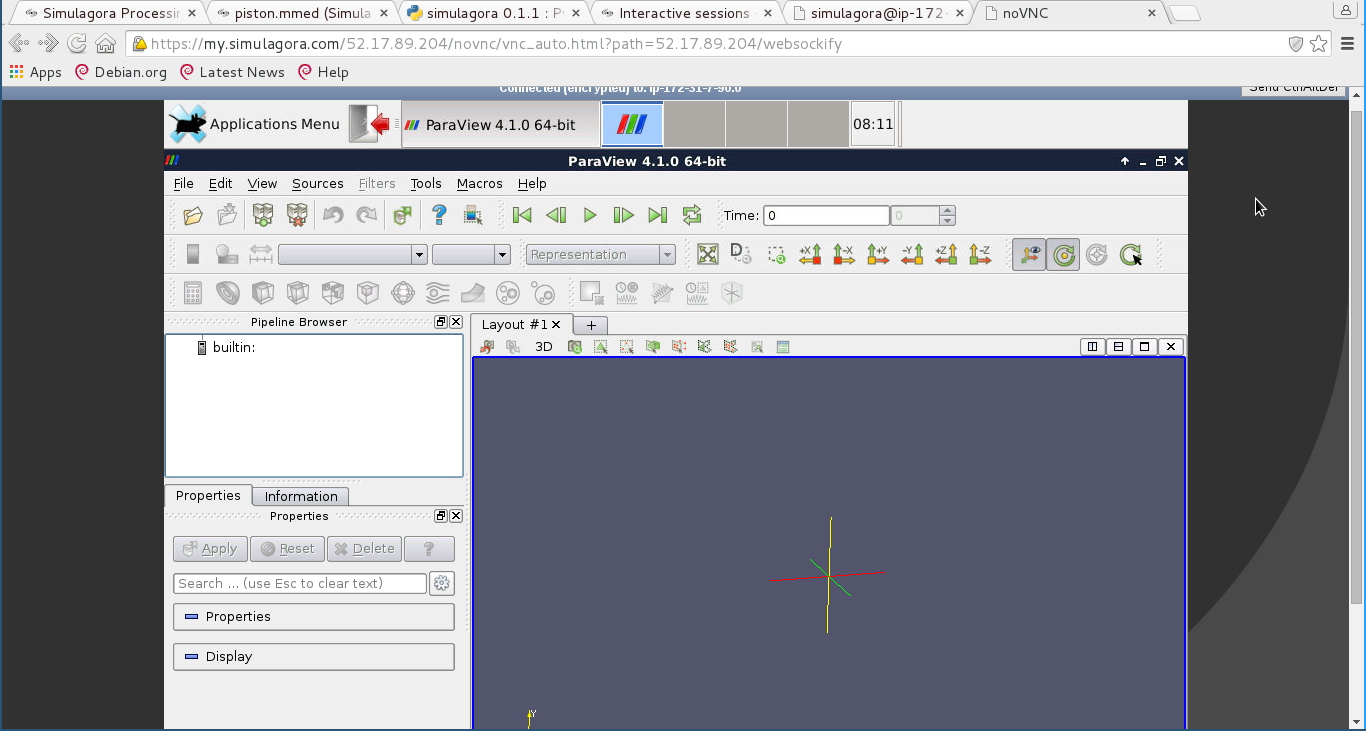Screen dimensions: 1366x731
Task: Set view direction to -Z
Action: [980, 255]
